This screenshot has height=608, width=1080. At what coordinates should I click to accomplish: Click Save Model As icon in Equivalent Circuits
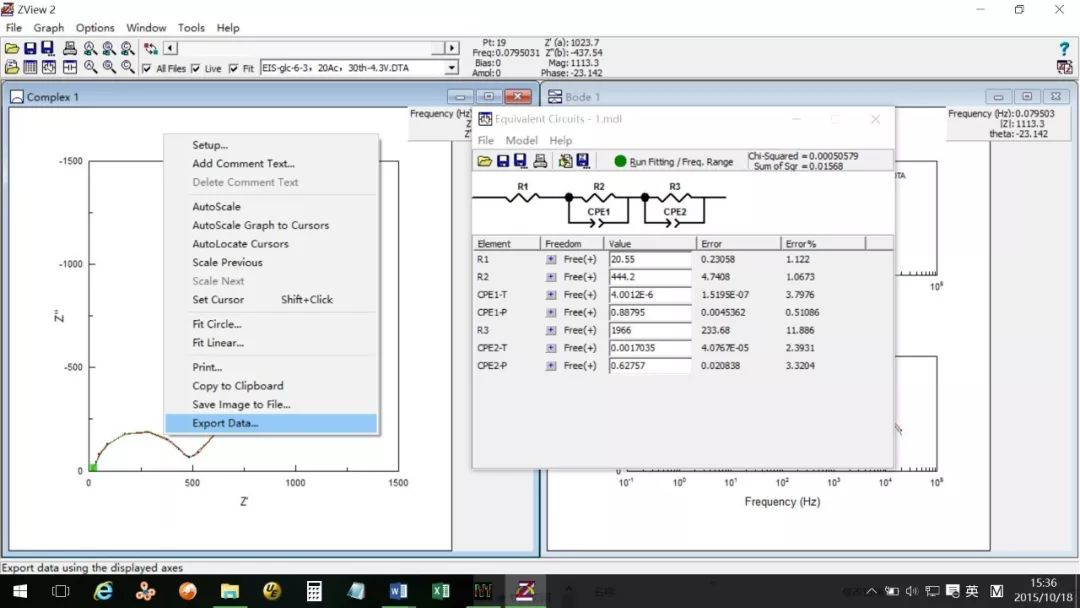point(521,161)
